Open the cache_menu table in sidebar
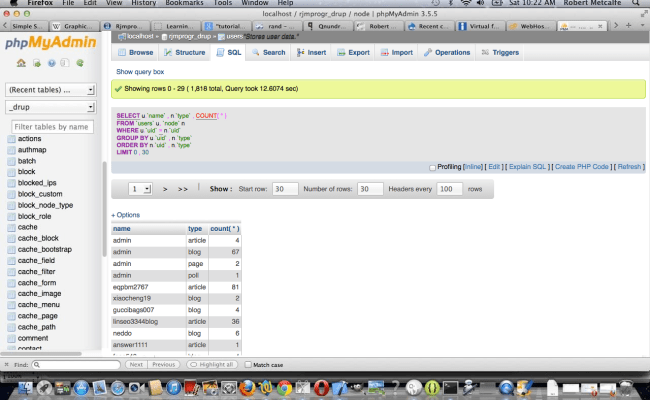 [39, 305]
